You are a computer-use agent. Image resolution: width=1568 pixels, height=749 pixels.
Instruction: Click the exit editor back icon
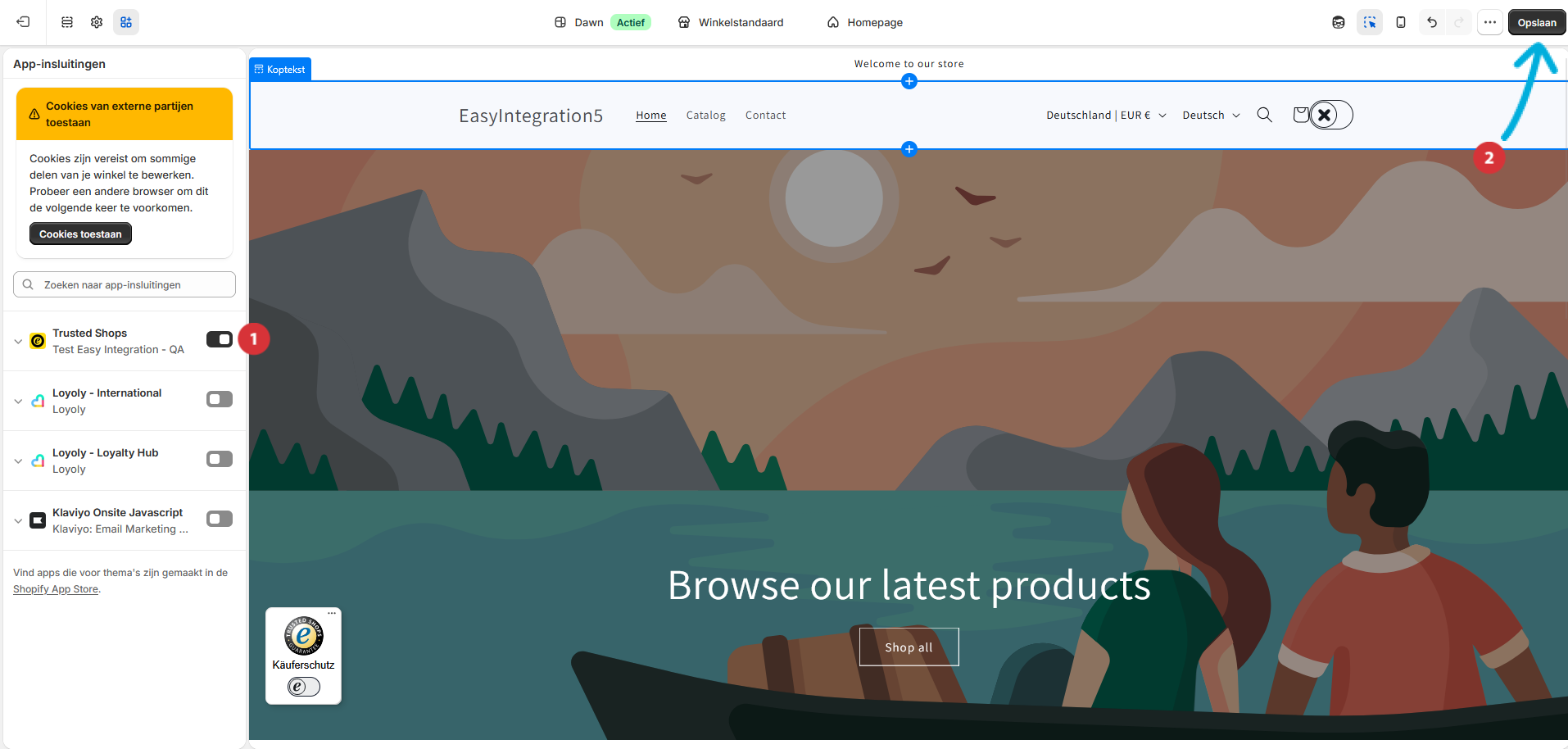[x=24, y=22]
